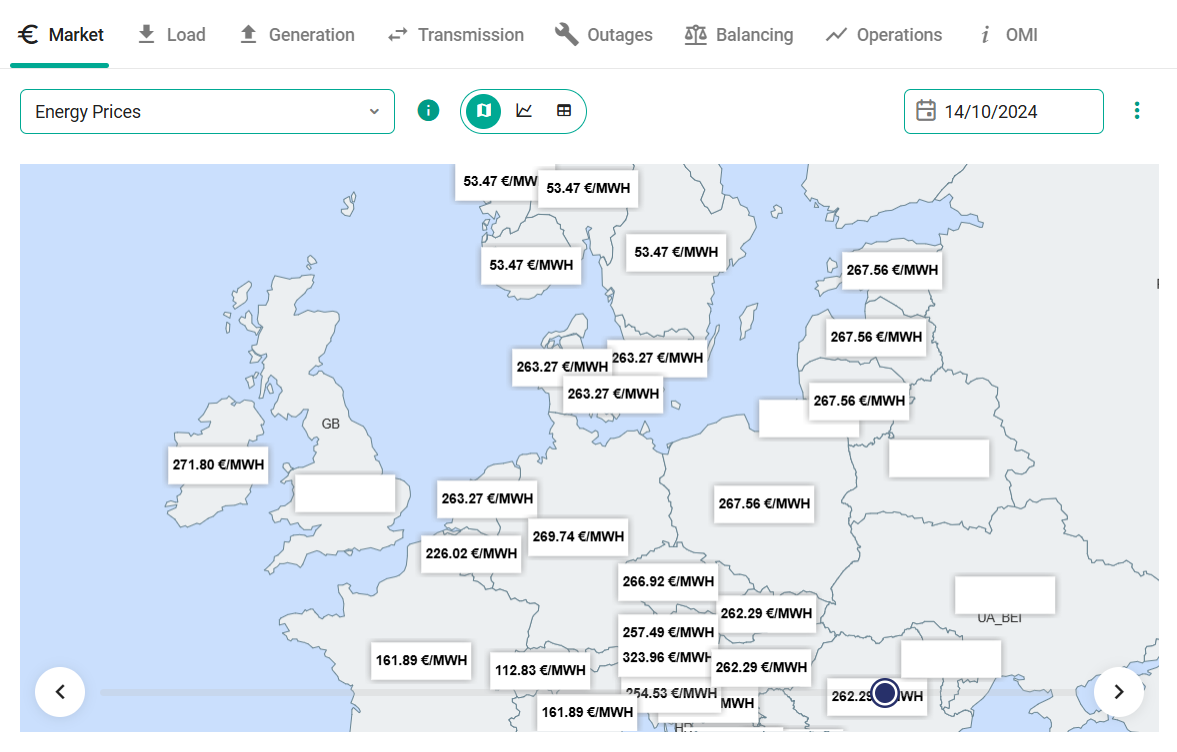Open the three-dot options menu

[x=1136, y=111]
